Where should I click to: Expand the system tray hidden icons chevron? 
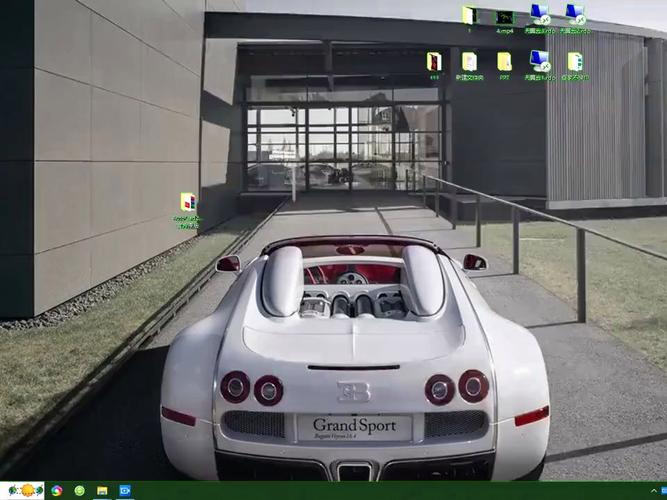tap(654, 491)
